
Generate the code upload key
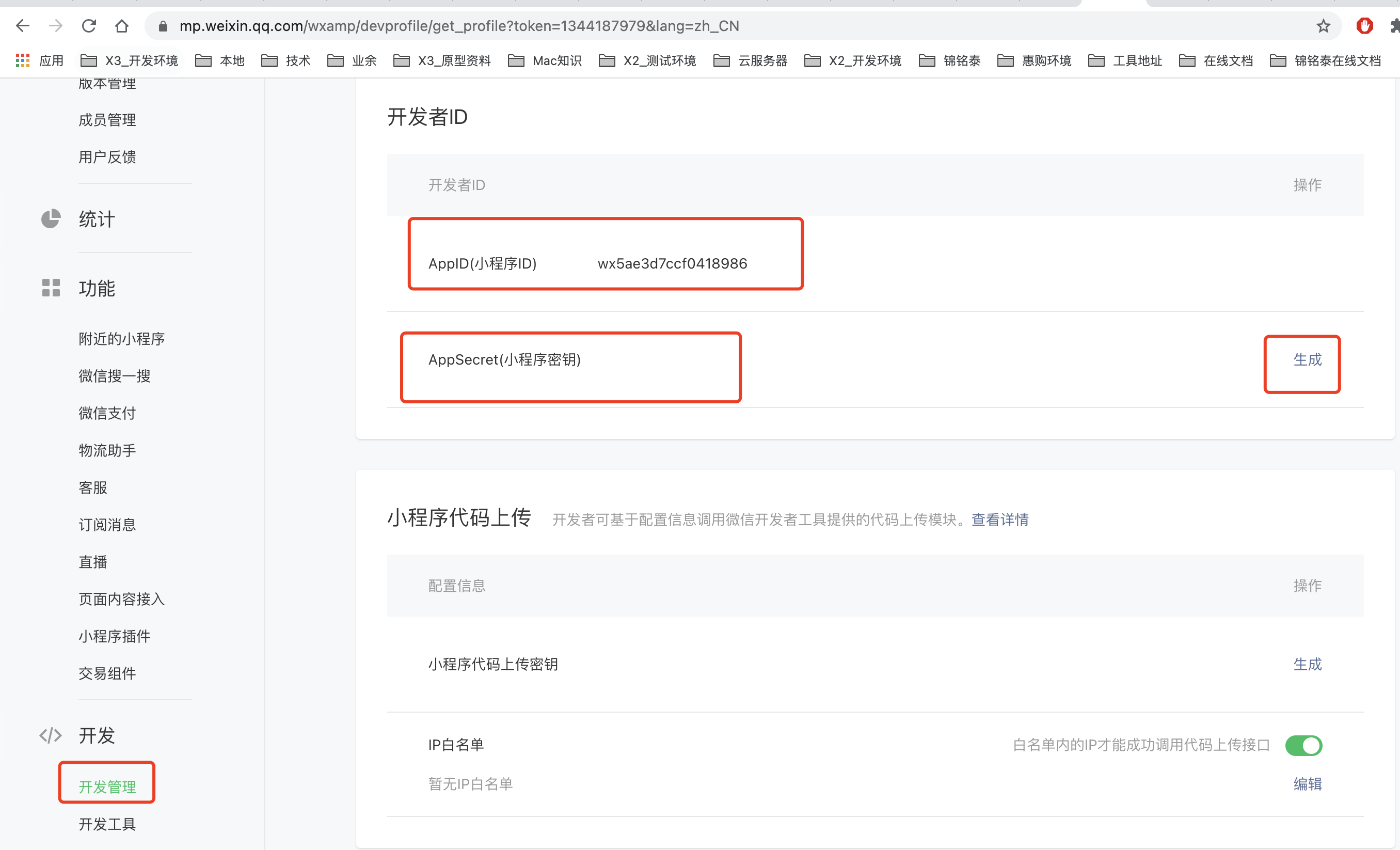(x=1307, y=664)
